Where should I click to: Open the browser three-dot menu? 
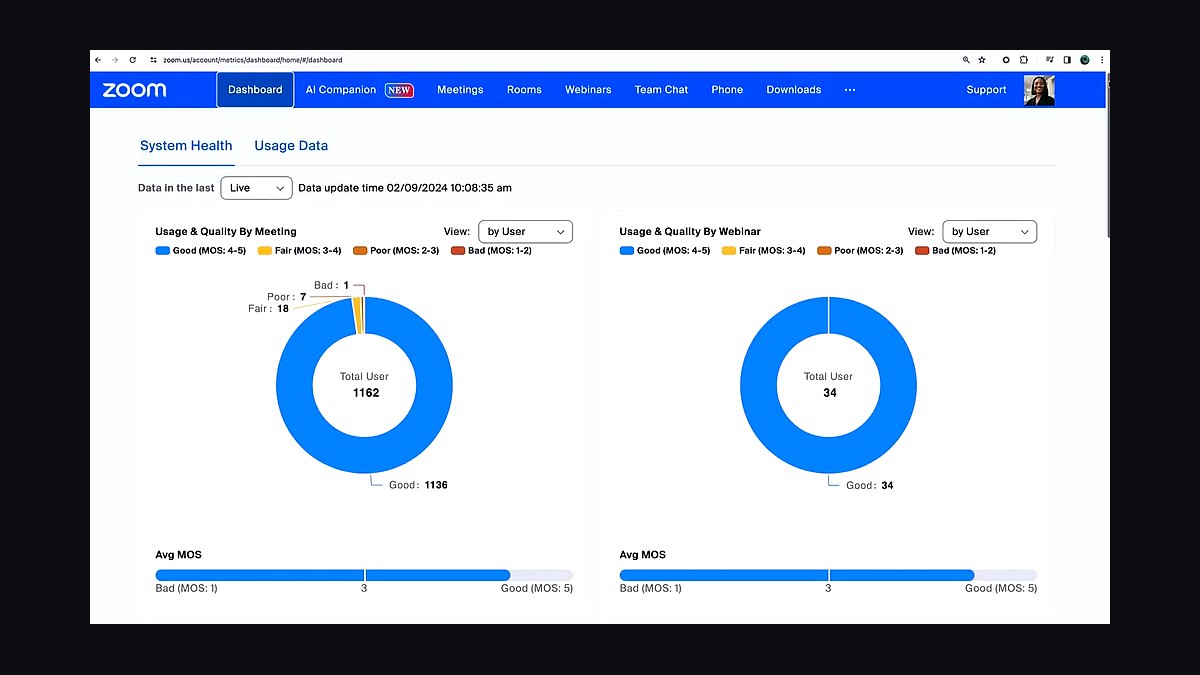coord(1100,60)
